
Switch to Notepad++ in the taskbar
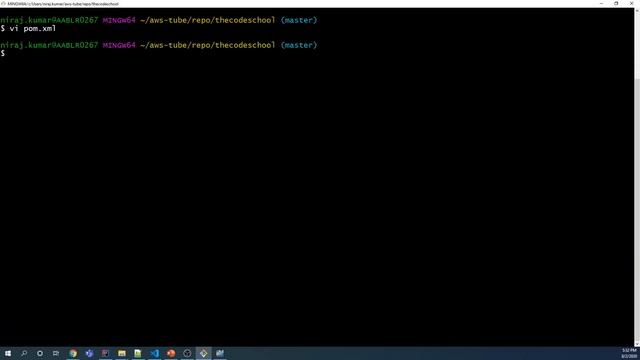pos(138,353)
